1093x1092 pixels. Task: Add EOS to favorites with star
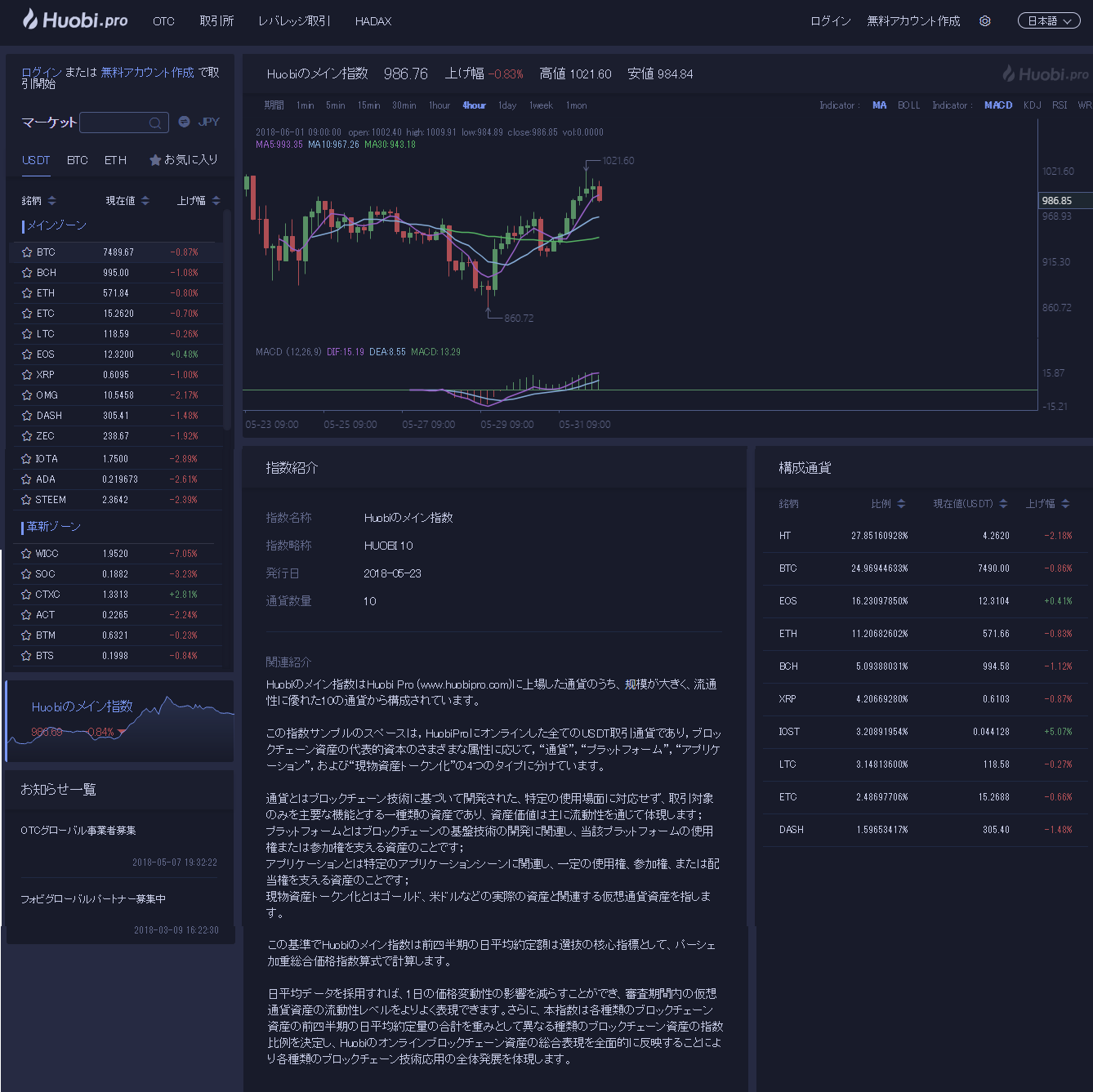27,354
